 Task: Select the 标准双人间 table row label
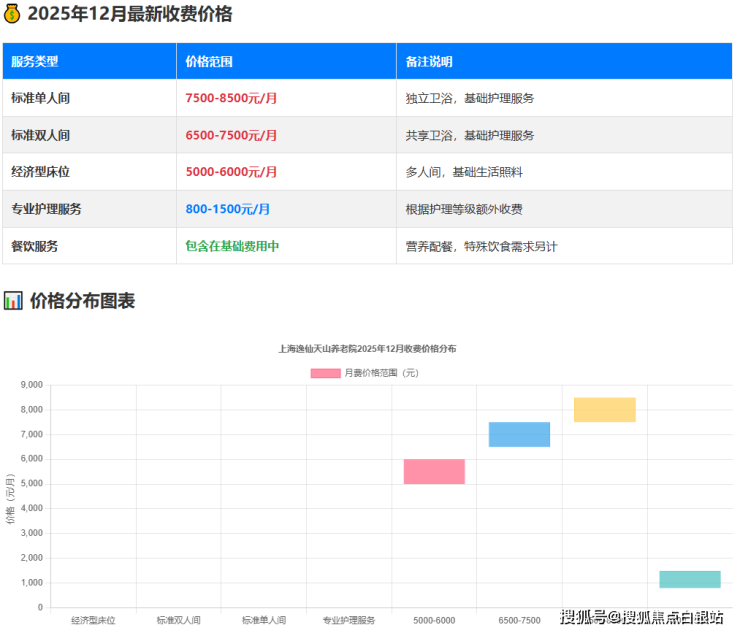[40, 135]
